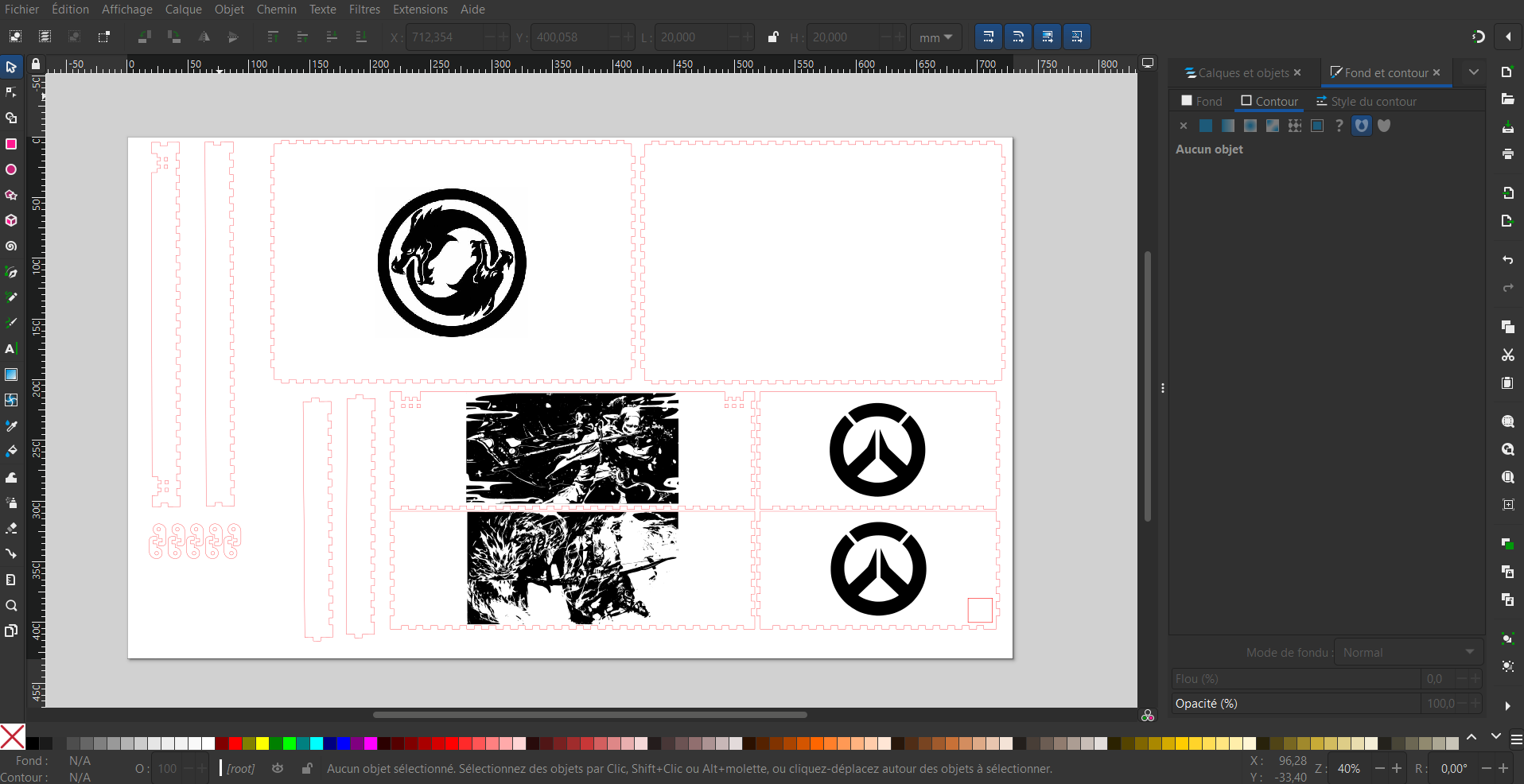Open the mm units dropdown

936,37
